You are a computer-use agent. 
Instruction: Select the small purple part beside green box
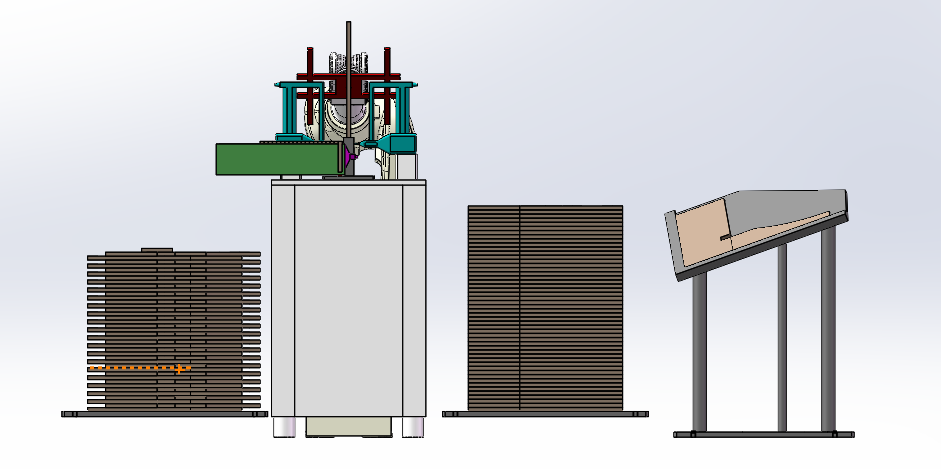[x=349, y=157]
